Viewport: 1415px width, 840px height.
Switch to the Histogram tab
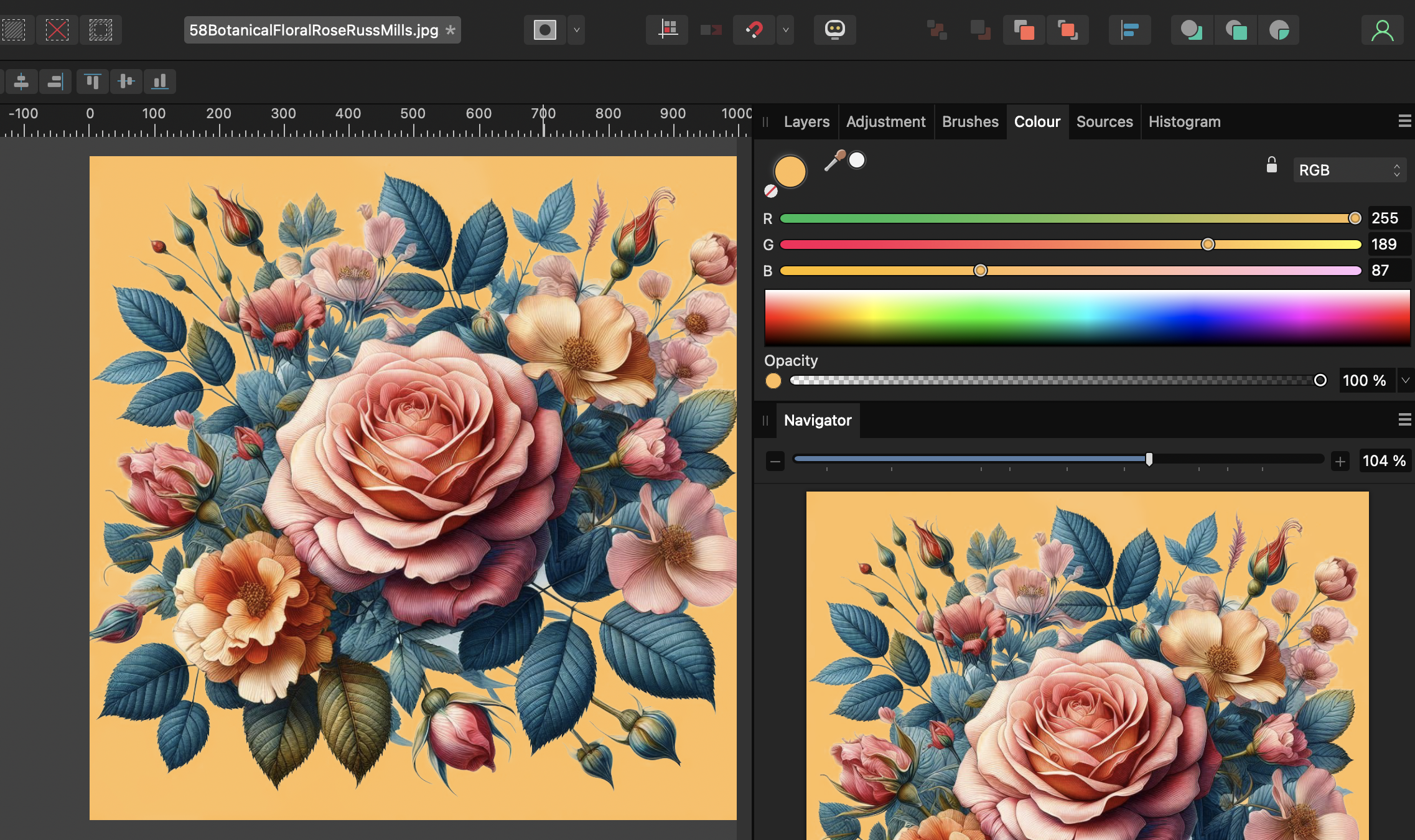click(x=1184, y=121)
